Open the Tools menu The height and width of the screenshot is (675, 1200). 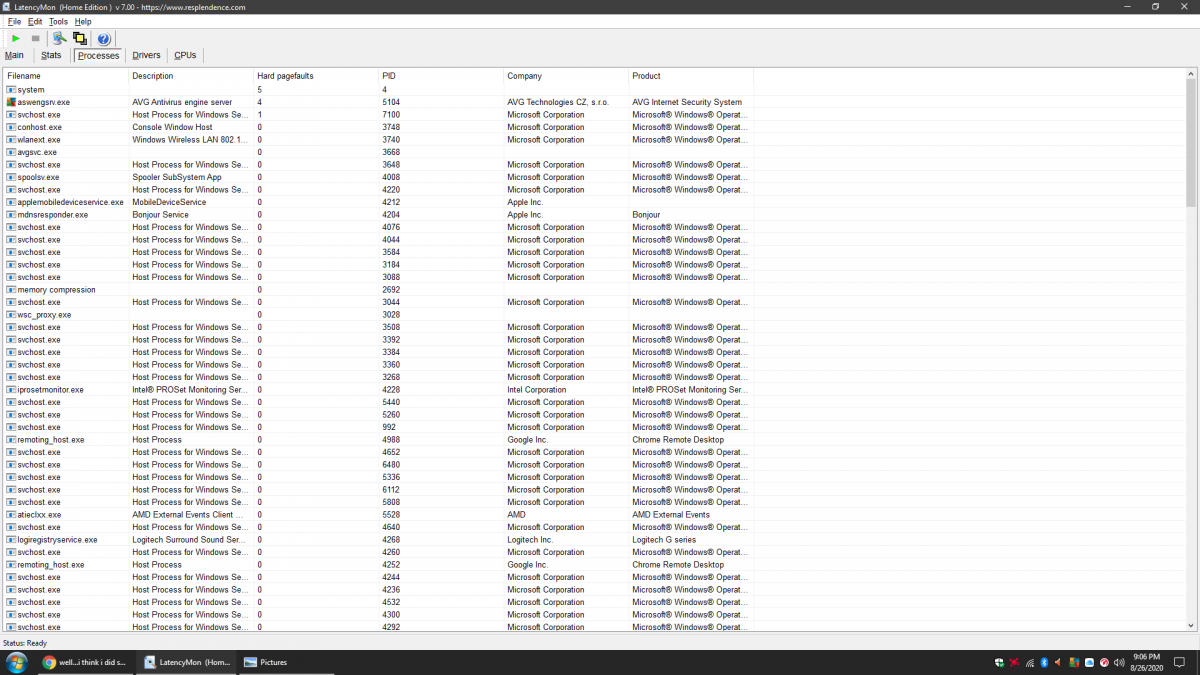tap(58, 21)
